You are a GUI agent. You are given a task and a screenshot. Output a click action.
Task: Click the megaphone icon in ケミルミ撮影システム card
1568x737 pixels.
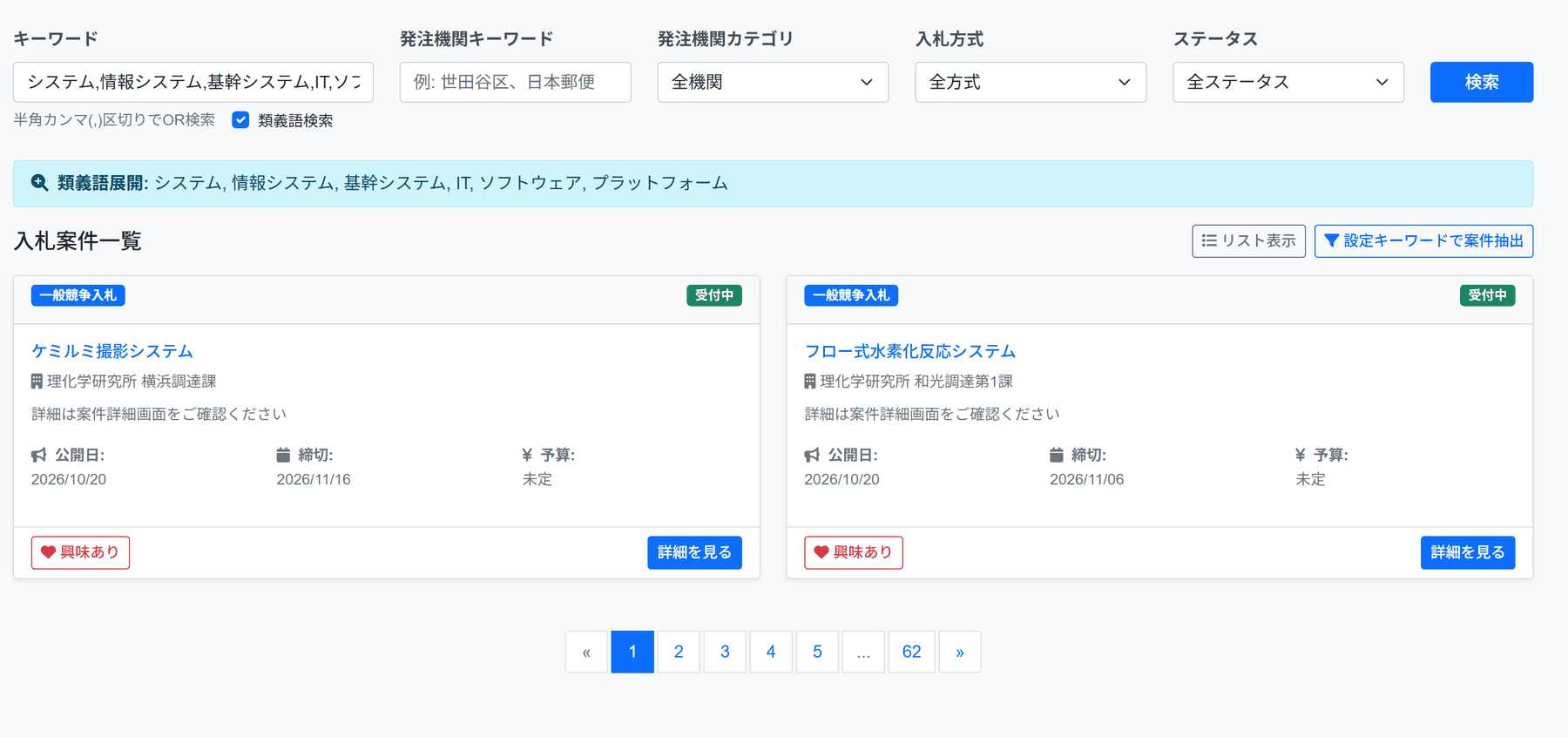(39, 455)
